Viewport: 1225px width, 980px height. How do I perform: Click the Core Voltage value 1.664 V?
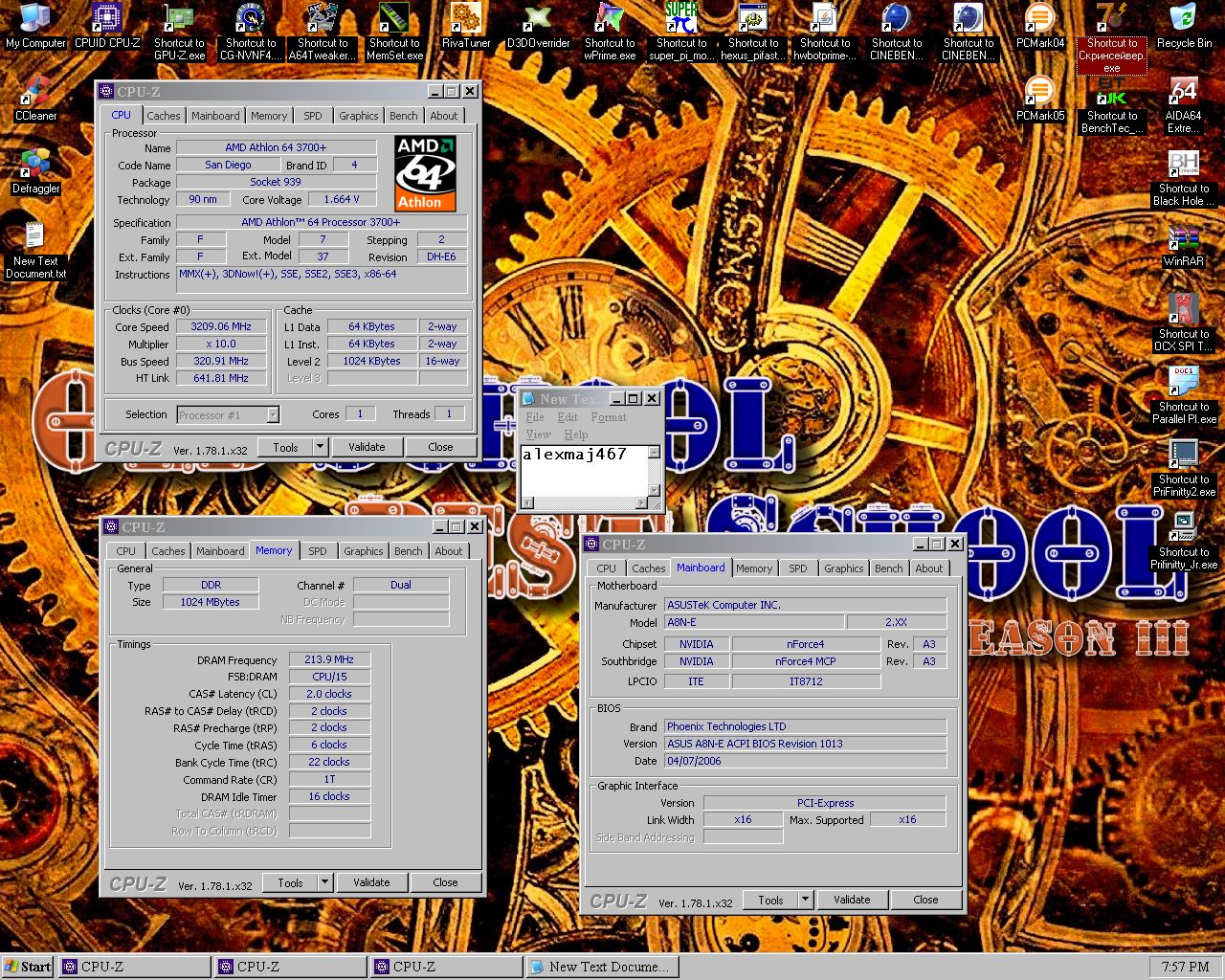point(343,199)
